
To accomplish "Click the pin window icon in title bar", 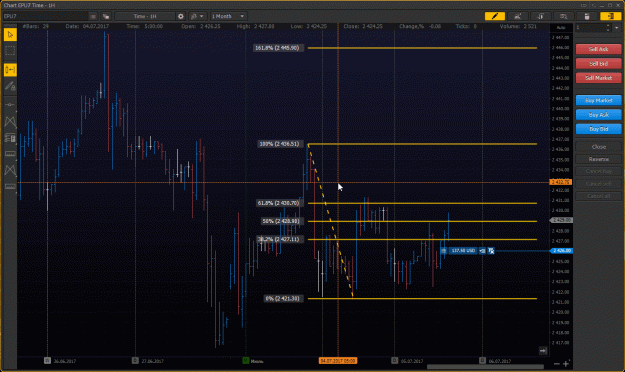I will [x=584, y=5].
